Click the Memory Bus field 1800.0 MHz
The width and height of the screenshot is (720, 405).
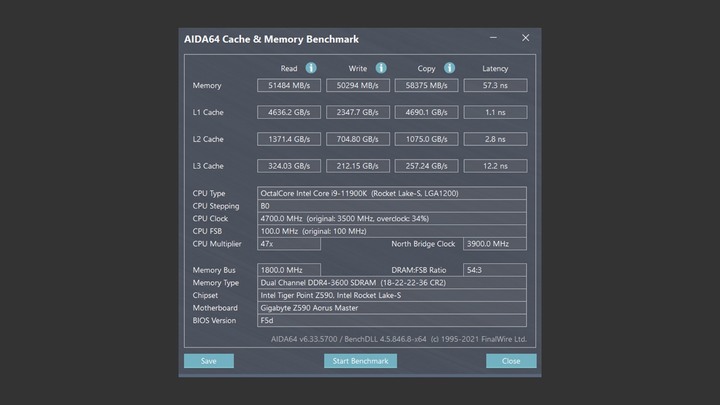pyautogui.click(x=289, y=270)
